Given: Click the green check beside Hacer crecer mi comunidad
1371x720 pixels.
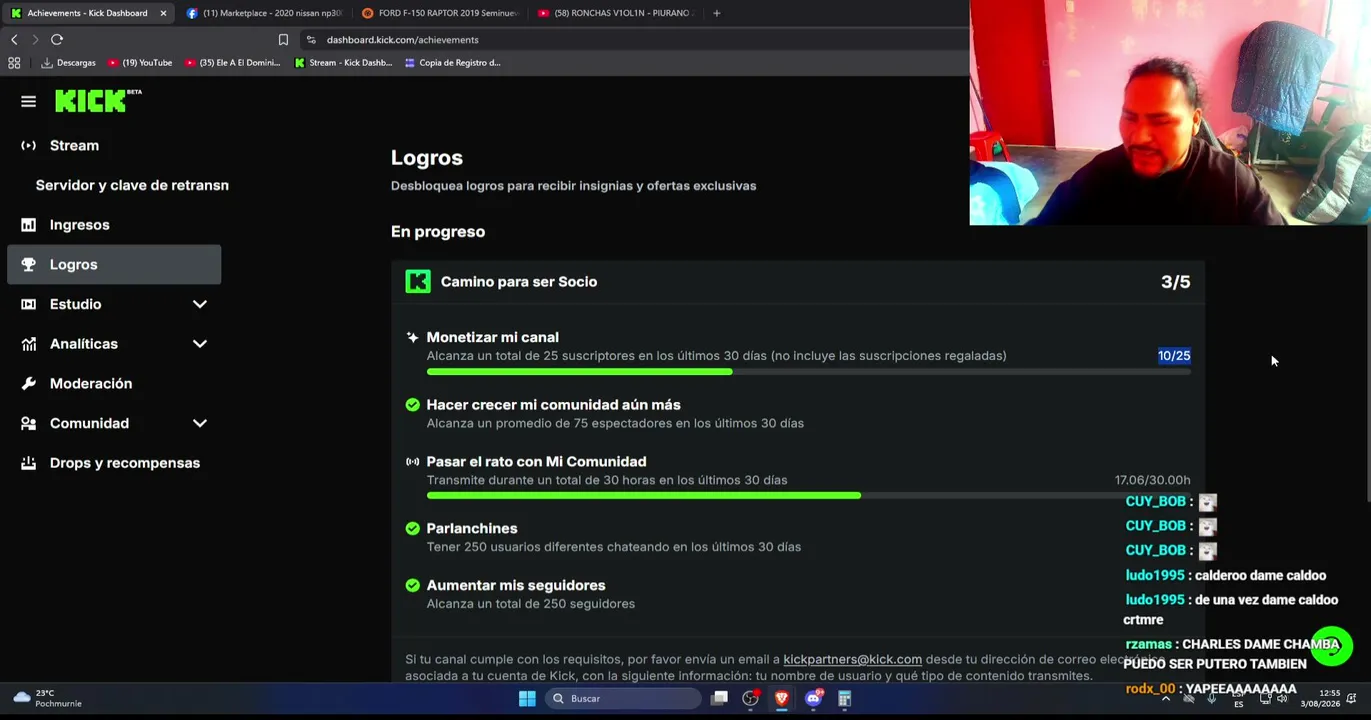Looking at the screenshot, I should coord(412,405).
